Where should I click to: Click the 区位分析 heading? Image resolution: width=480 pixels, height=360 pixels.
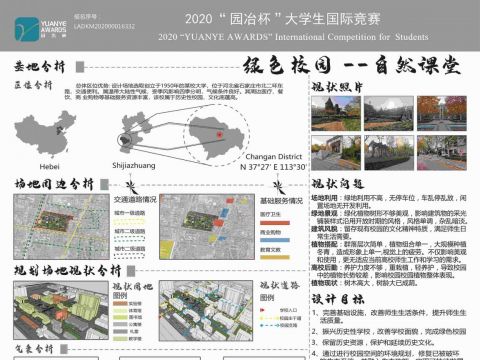33,85
